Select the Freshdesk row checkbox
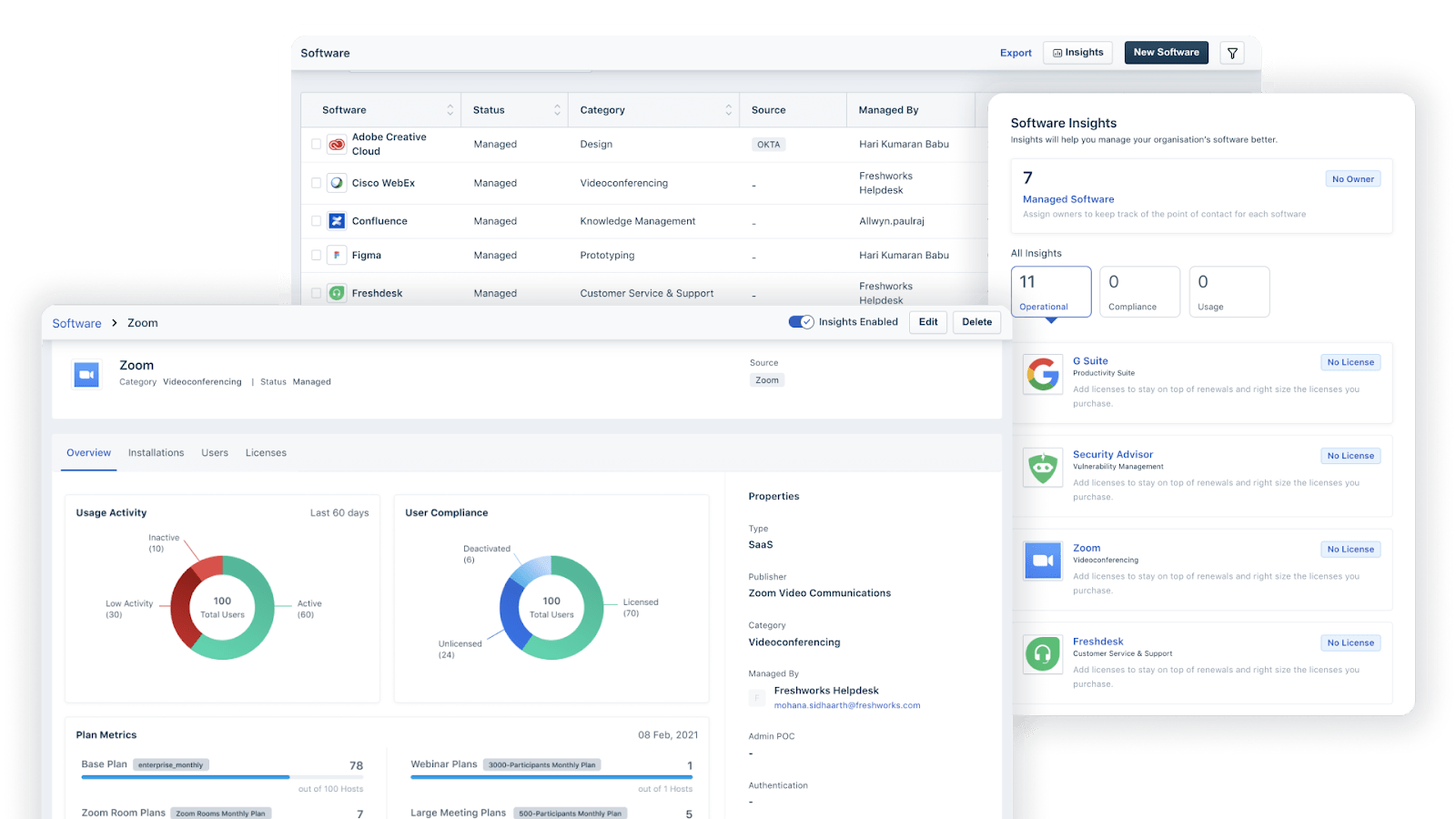Screen dimensions: 1456x819 click(315, 292)
